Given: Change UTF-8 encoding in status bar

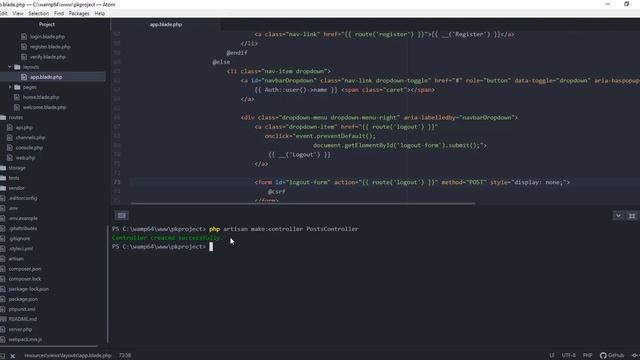Looking at the screenshot, I should [569, 356].
